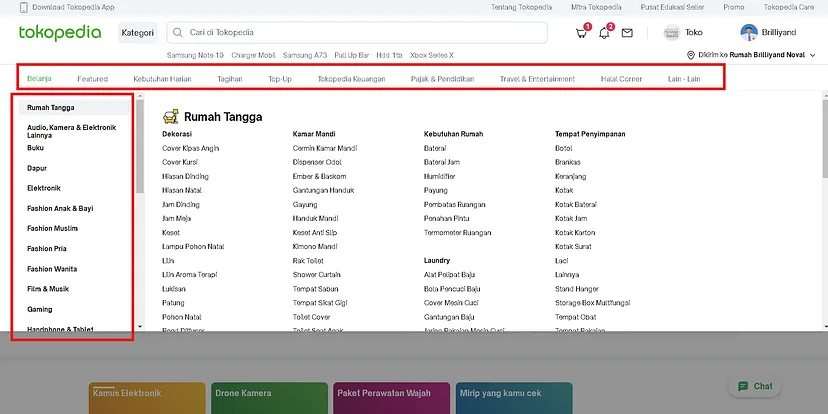Open the Tentang Tokopedia link
Viewport: 828px width, 414px height.
521,7
